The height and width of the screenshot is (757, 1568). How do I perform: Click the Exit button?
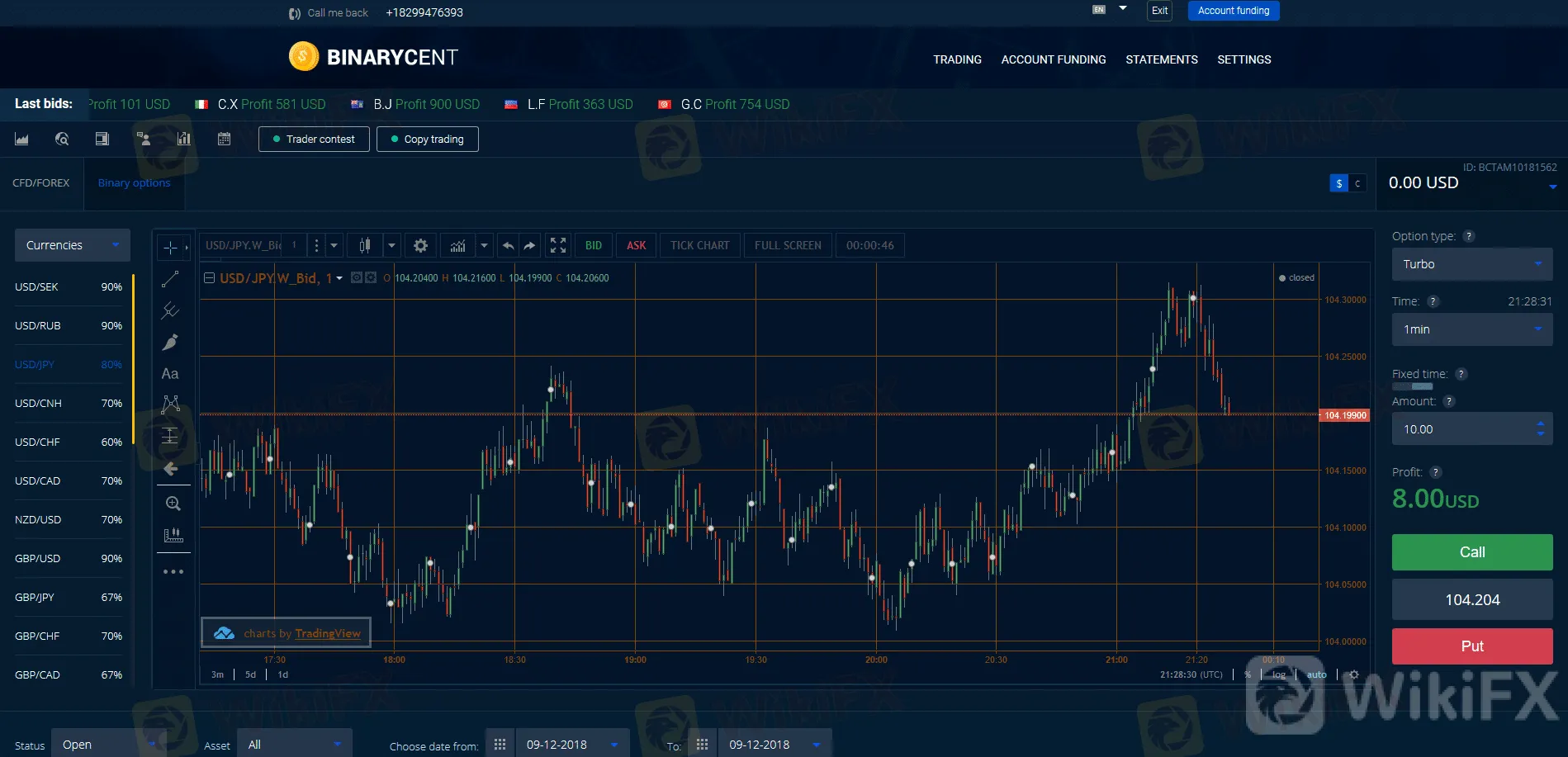coord(1159,11)
